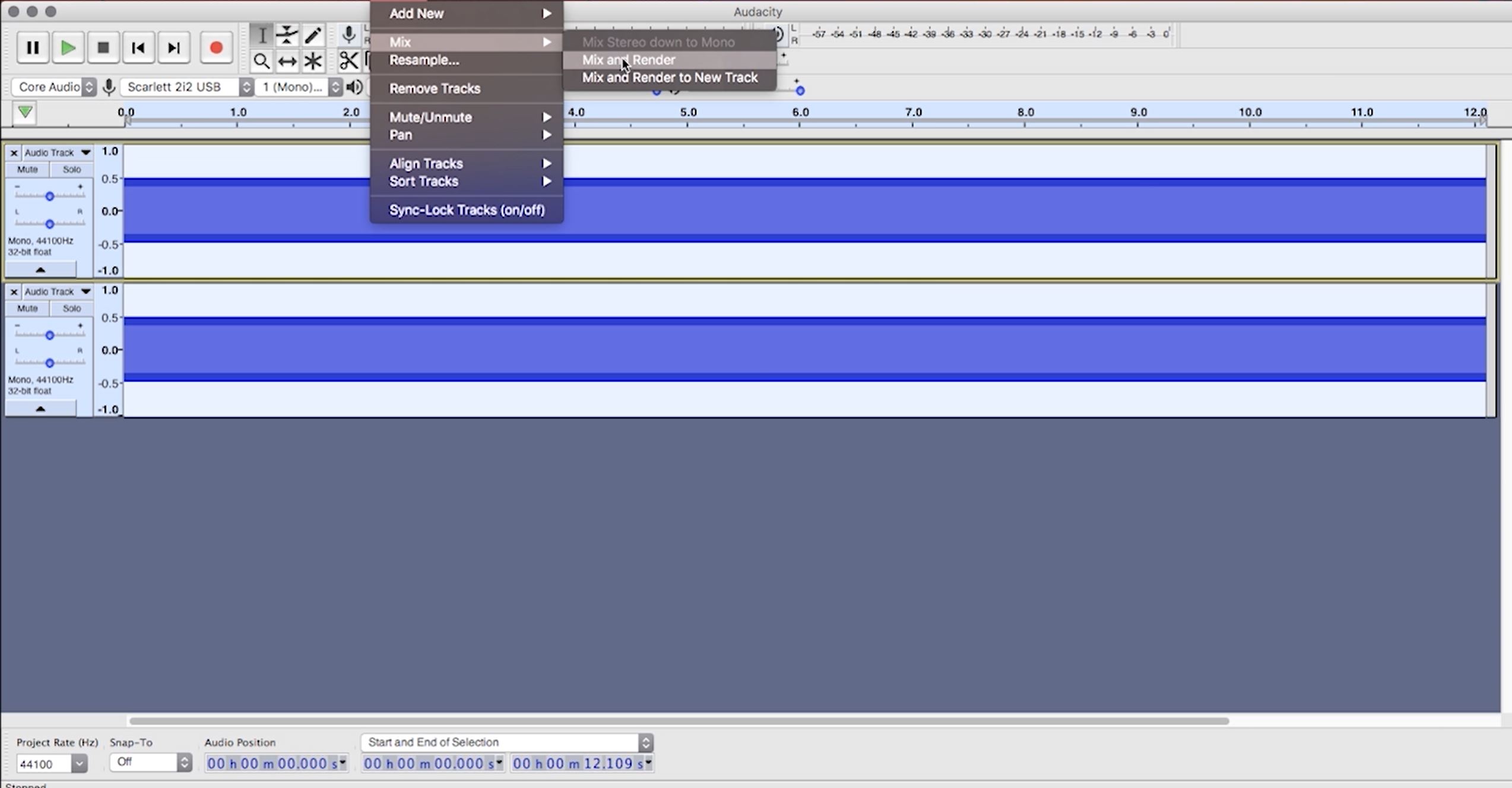Mute the top audio track
The image size is (1512, 788).
27,169
